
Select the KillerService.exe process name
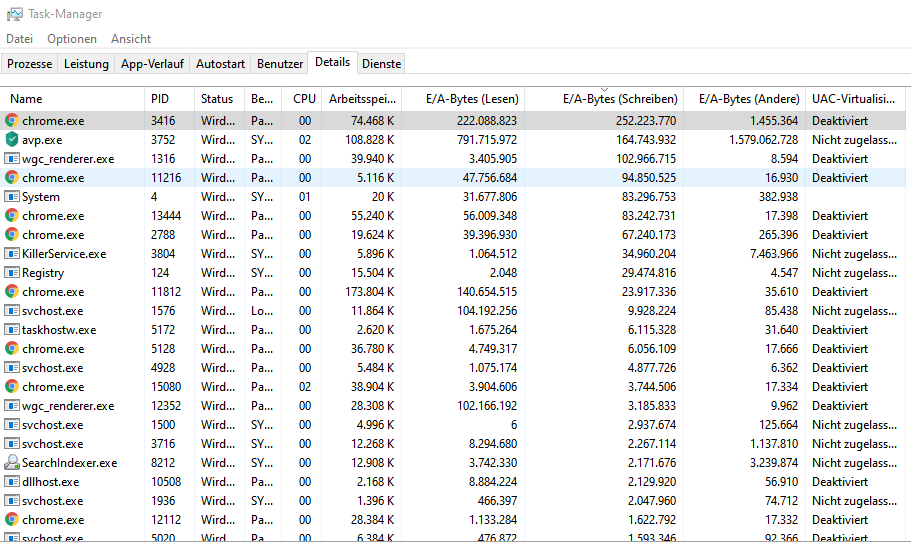pos(64,254)
